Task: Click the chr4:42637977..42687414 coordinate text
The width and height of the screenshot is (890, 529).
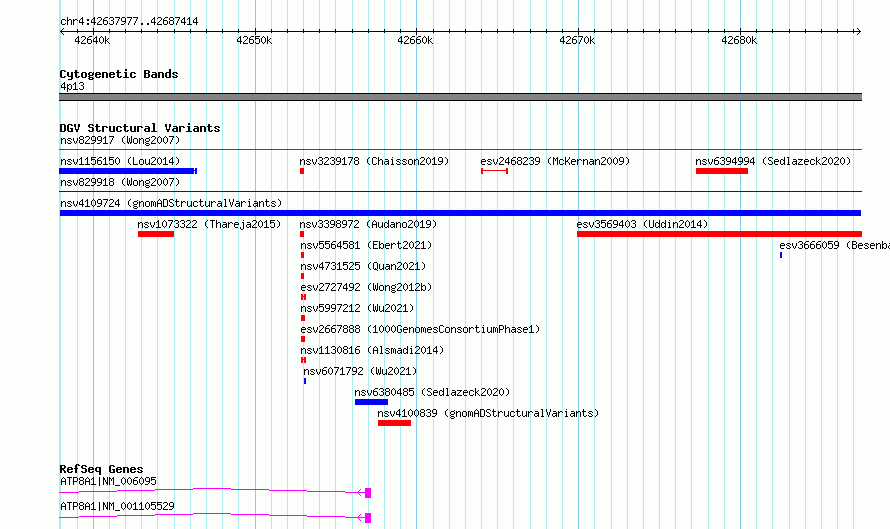Action: [129, 22]
